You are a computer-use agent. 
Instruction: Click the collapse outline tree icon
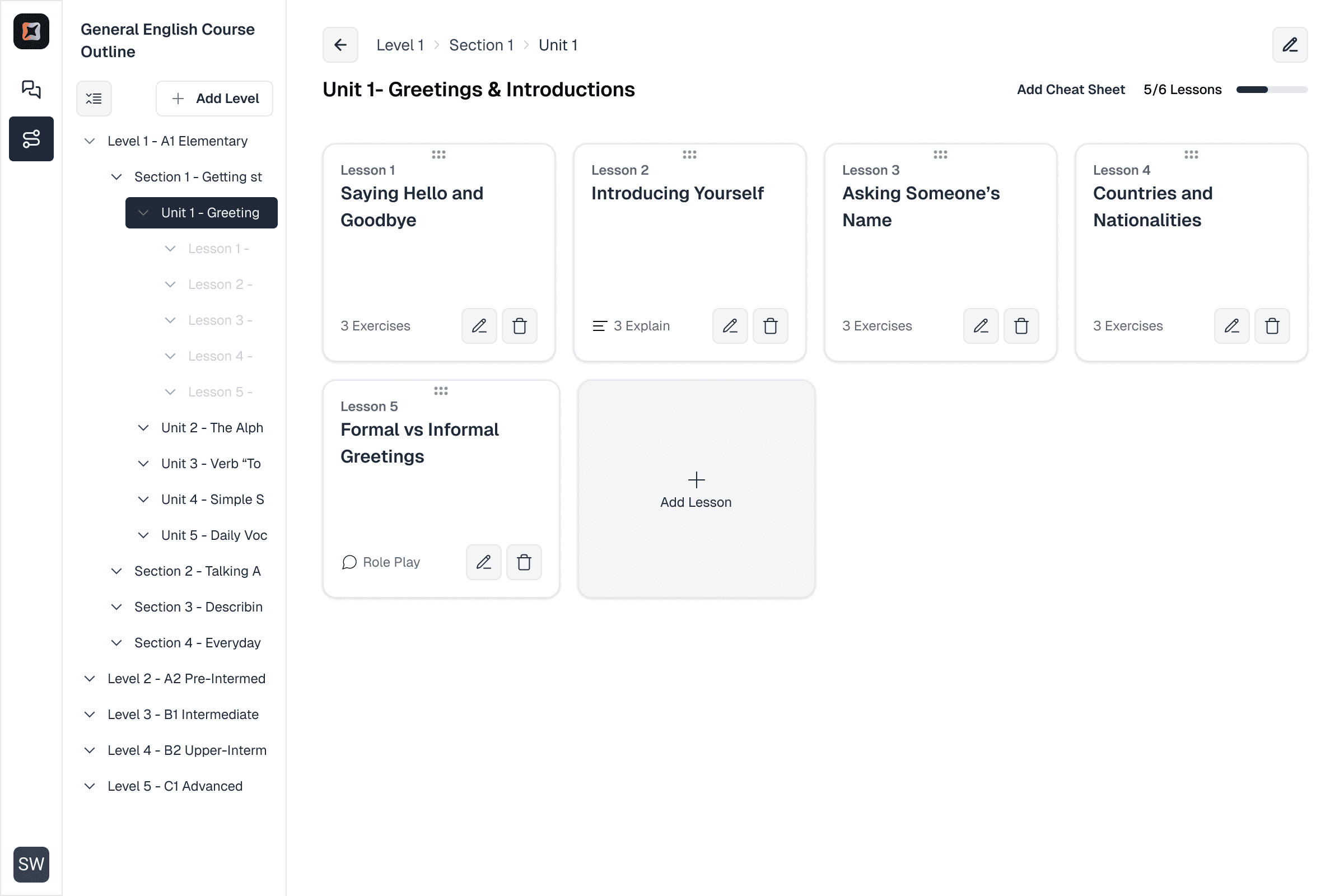click(94, 99)
